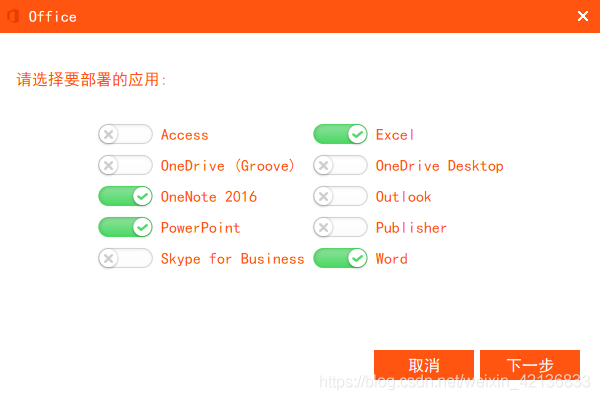This screenshot has width=600, height=400.
Task: Turn on OneDrive (Groove) toggle
Action: [x=126, y=165]
